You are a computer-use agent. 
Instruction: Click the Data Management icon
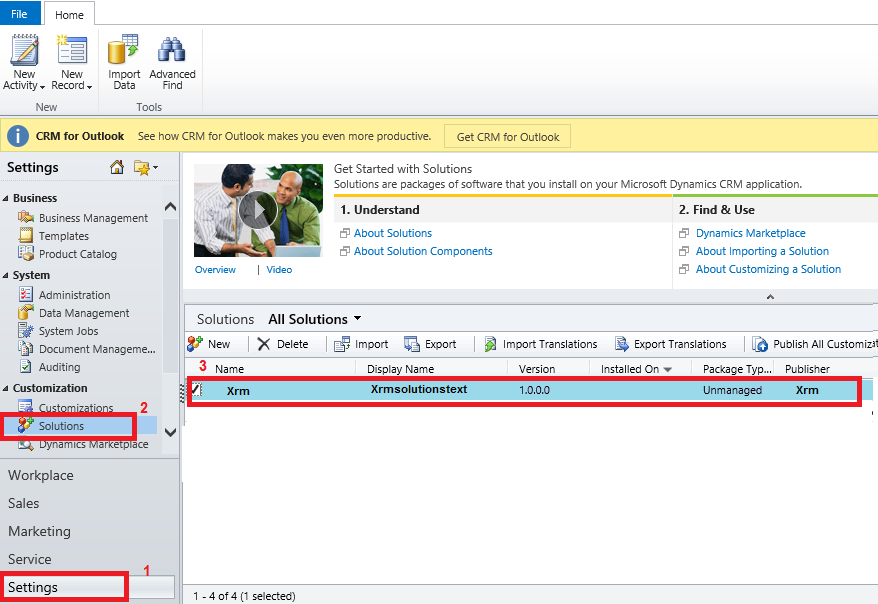pos(26,312)
